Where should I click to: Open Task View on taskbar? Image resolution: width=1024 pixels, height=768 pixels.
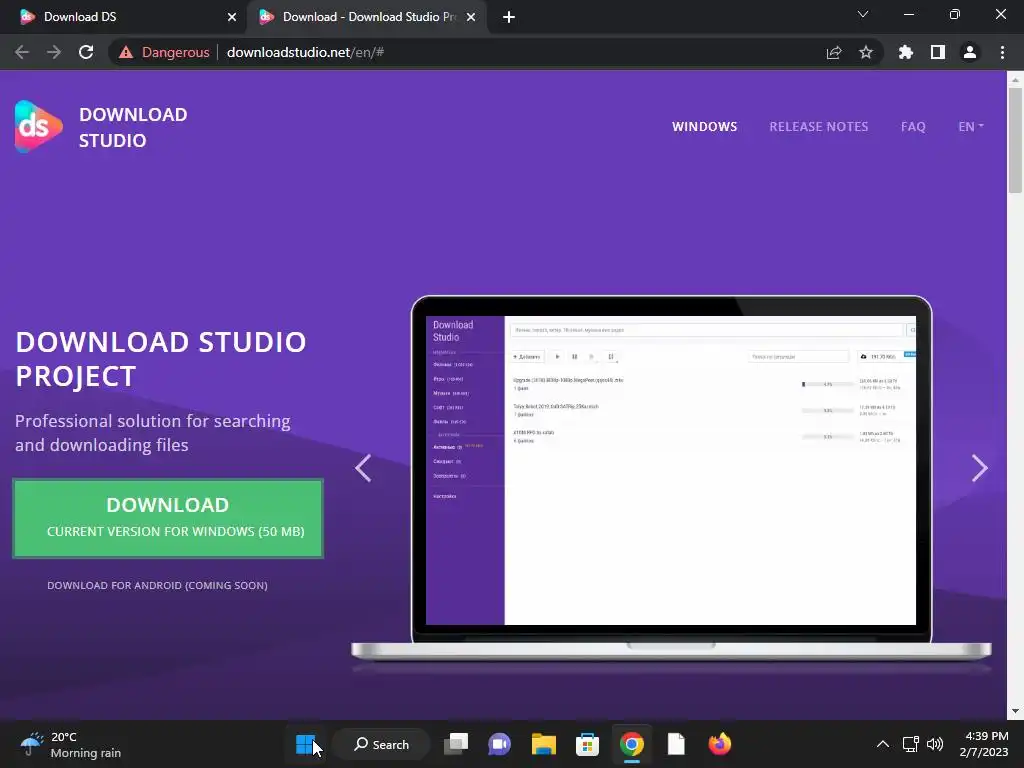point(456,744)
